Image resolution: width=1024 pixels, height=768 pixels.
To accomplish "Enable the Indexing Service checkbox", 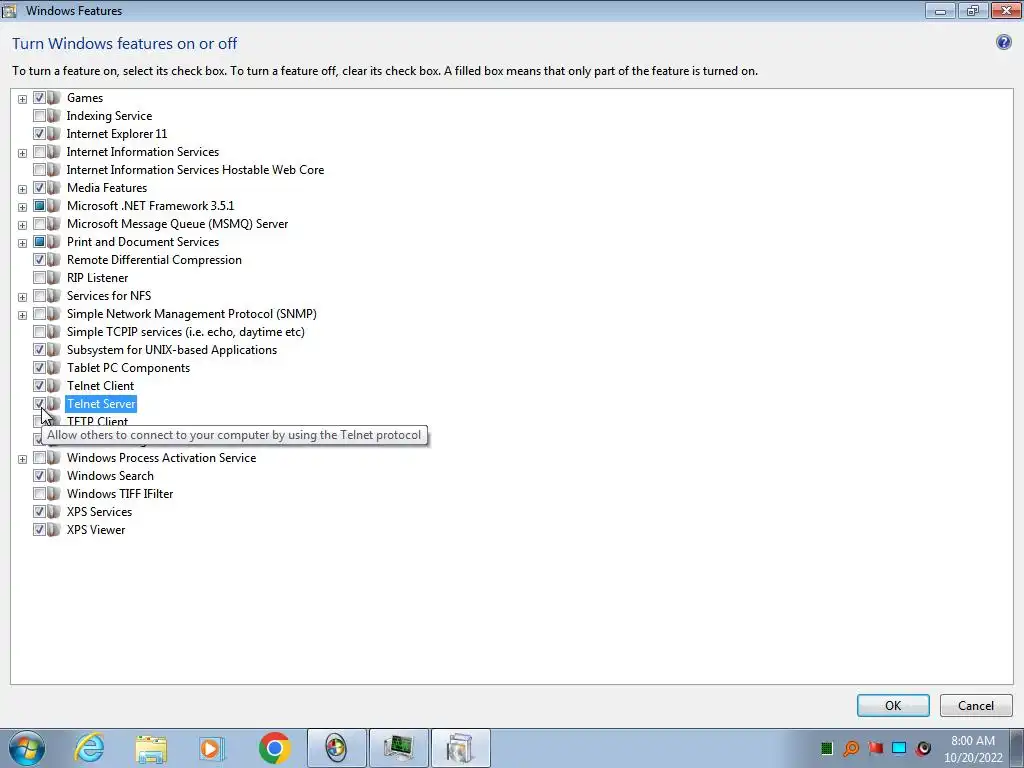I will click(x=39, y=116).
